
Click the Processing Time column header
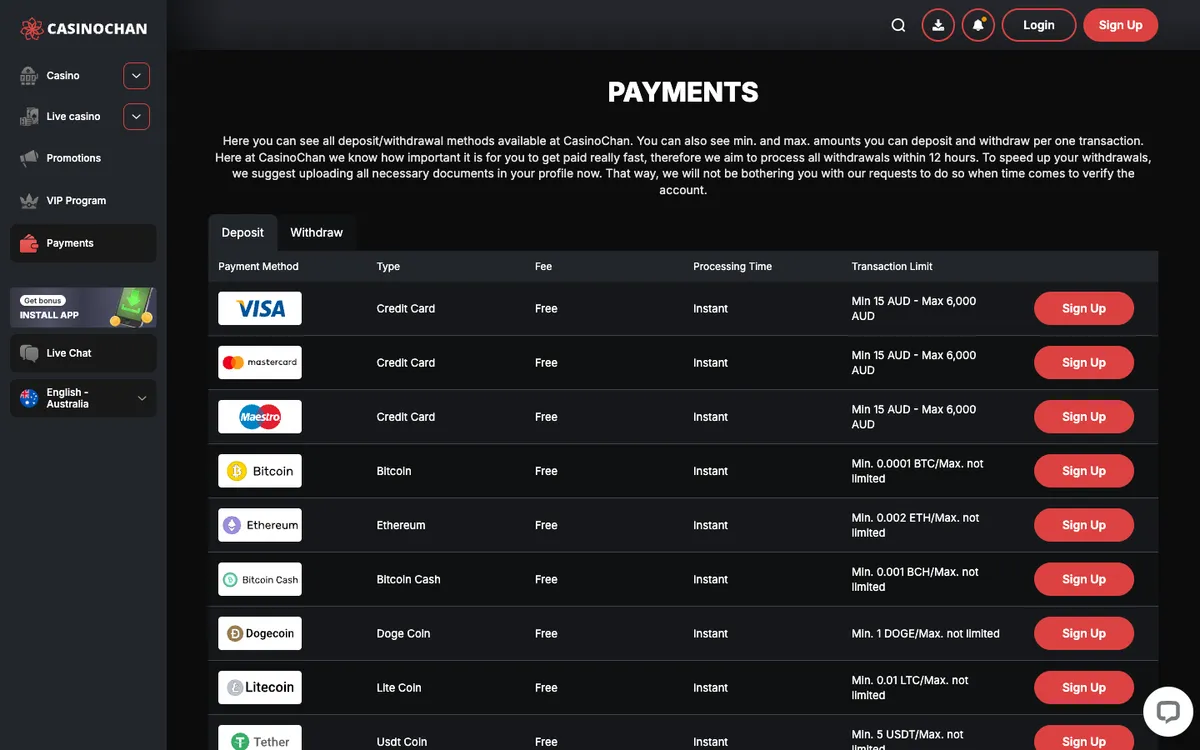click(x=732, y=267)
